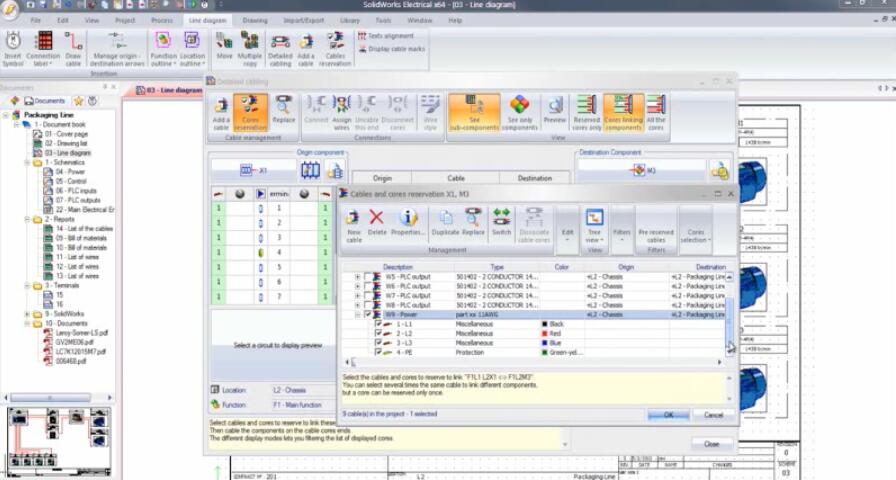Uncheck core 2 - L2

click(378, 334)
